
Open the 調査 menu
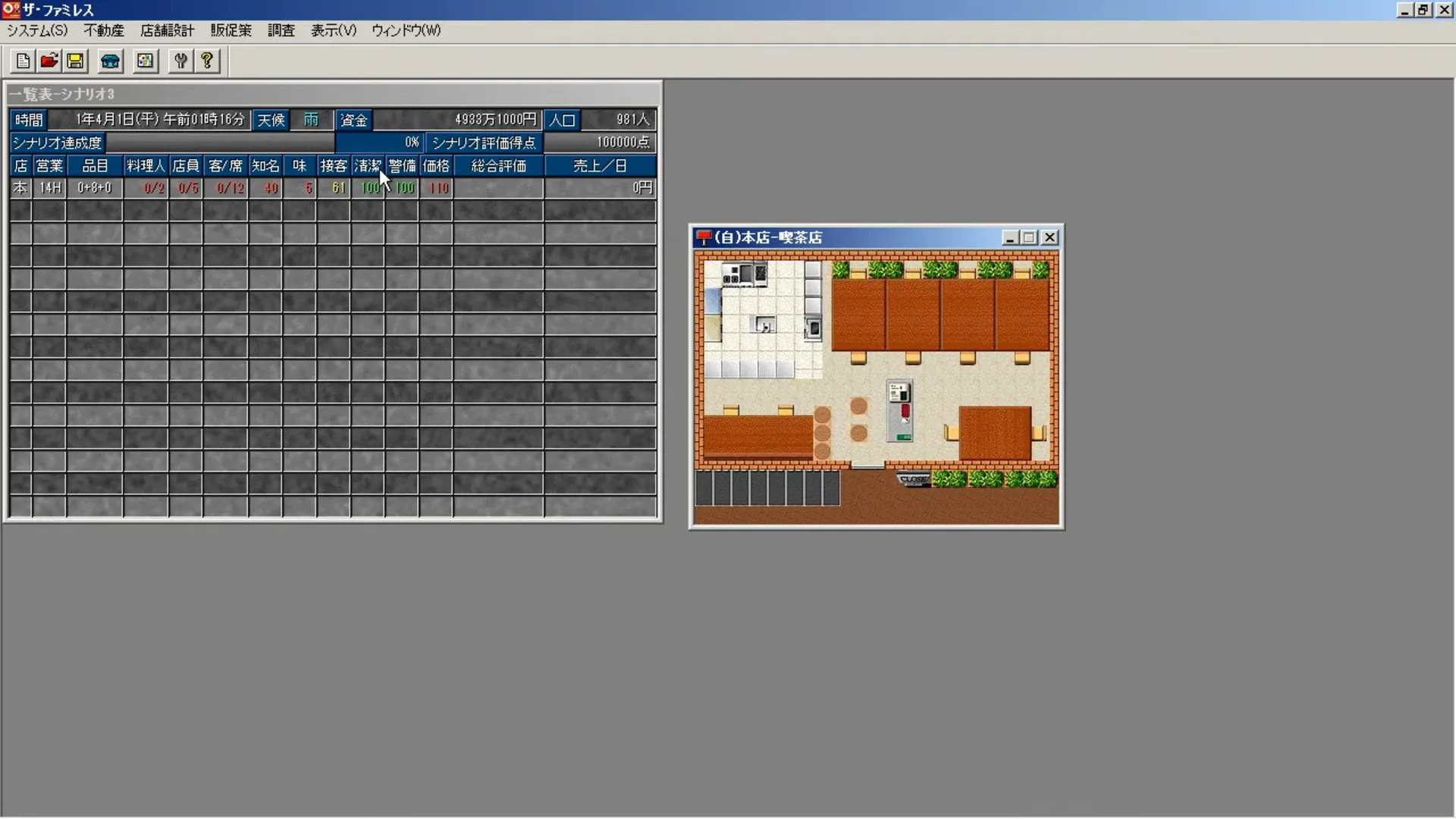pos(281,31)
